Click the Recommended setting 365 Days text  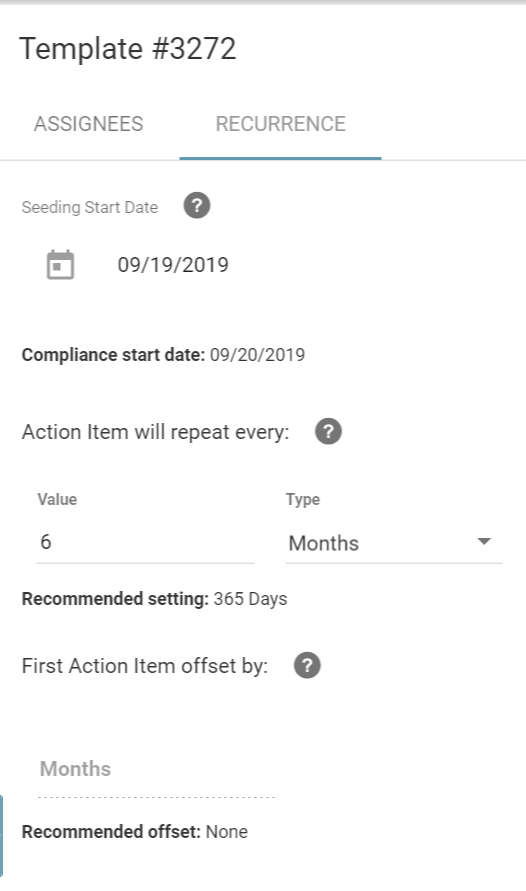click(155, 599)
